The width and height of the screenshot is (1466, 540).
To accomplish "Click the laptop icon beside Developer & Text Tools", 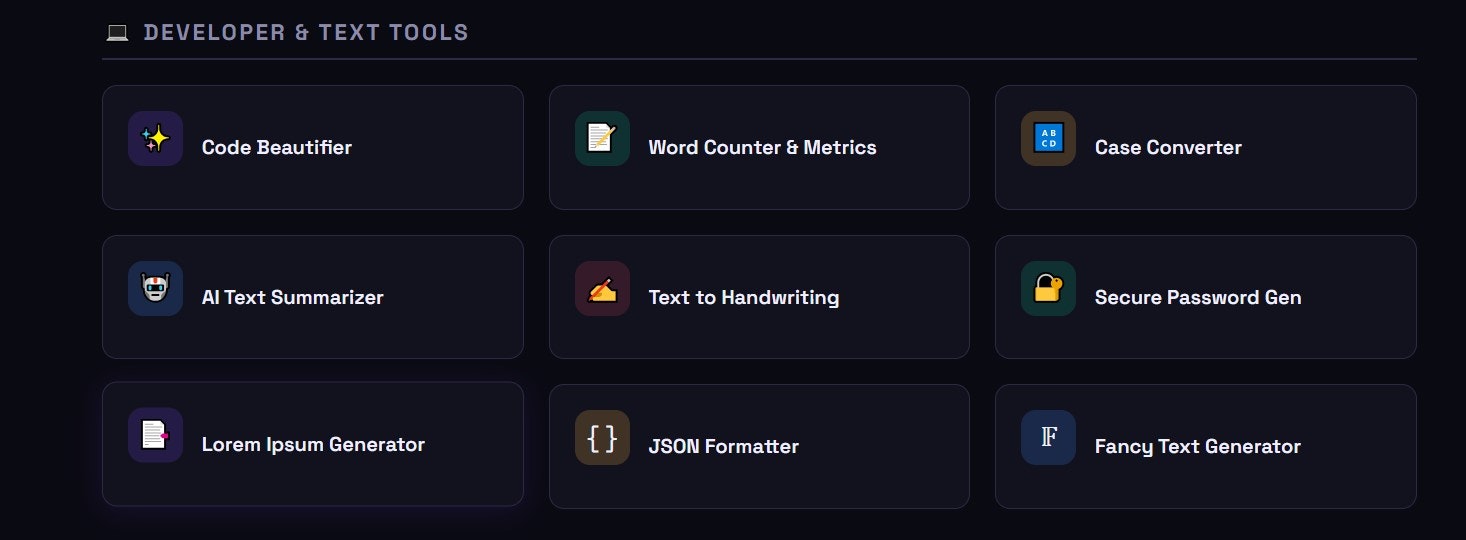I will 117,33.
